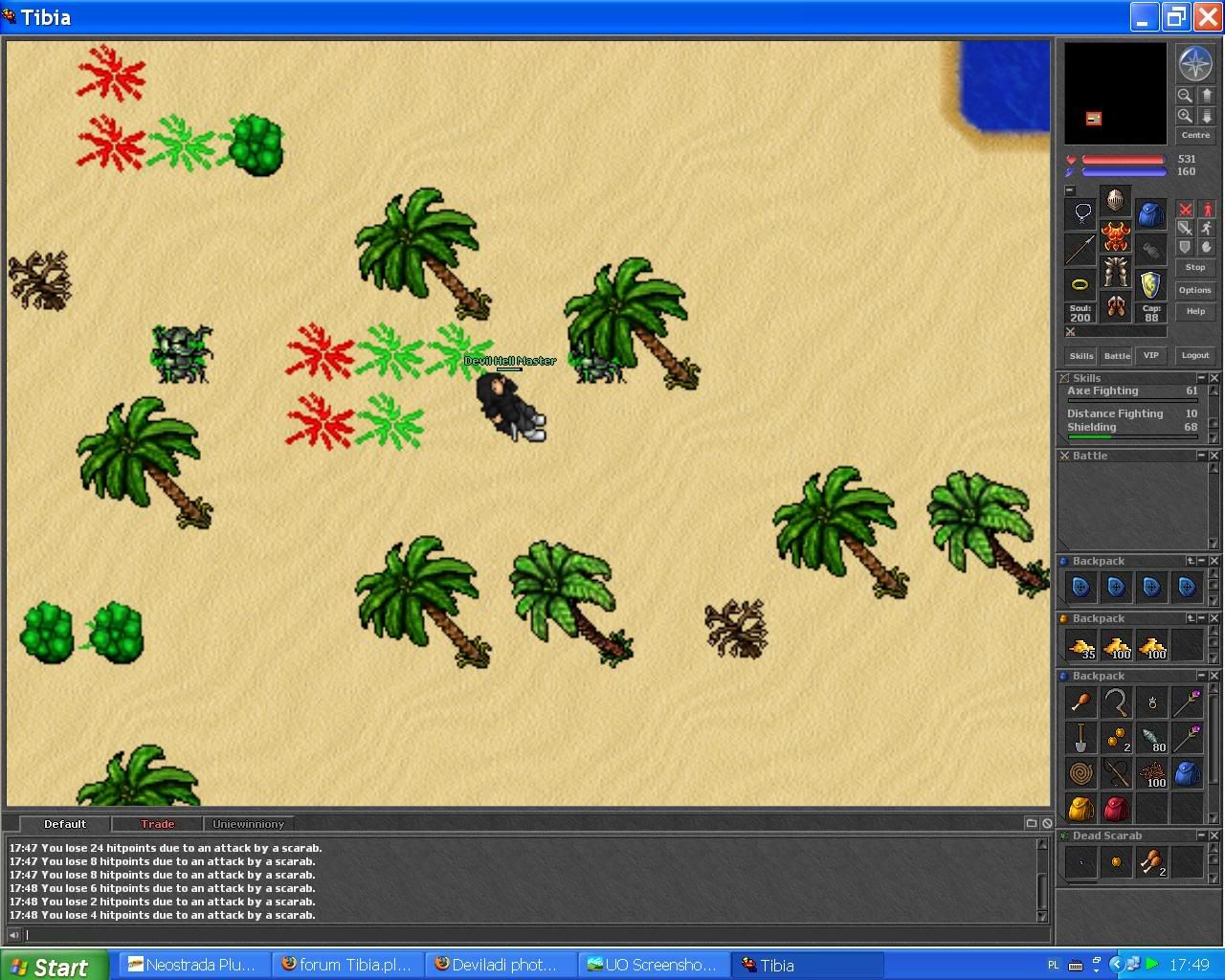1225x980 pixels.
Task: Close the Dead Scarab container
Action: tap(1214, 835)
